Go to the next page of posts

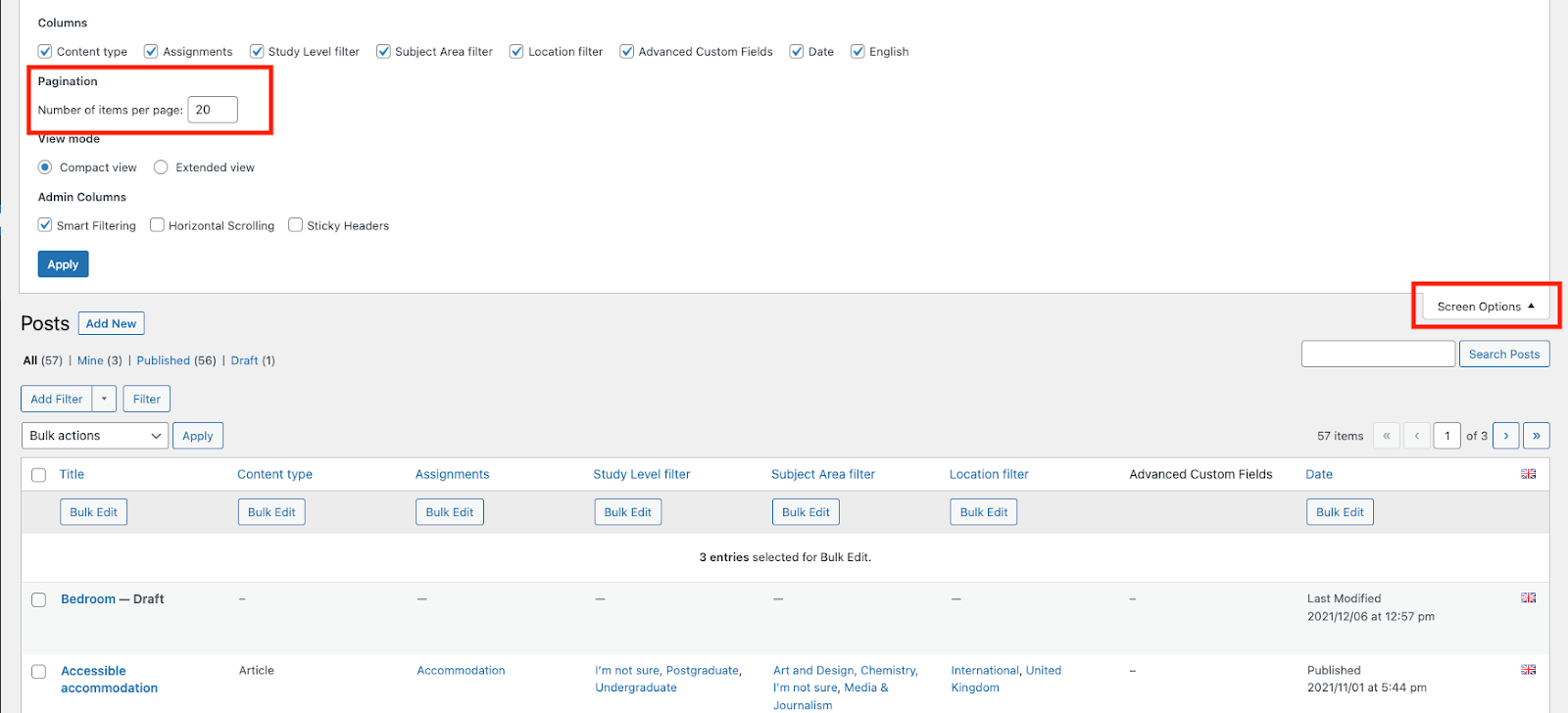click(1505, 436)
